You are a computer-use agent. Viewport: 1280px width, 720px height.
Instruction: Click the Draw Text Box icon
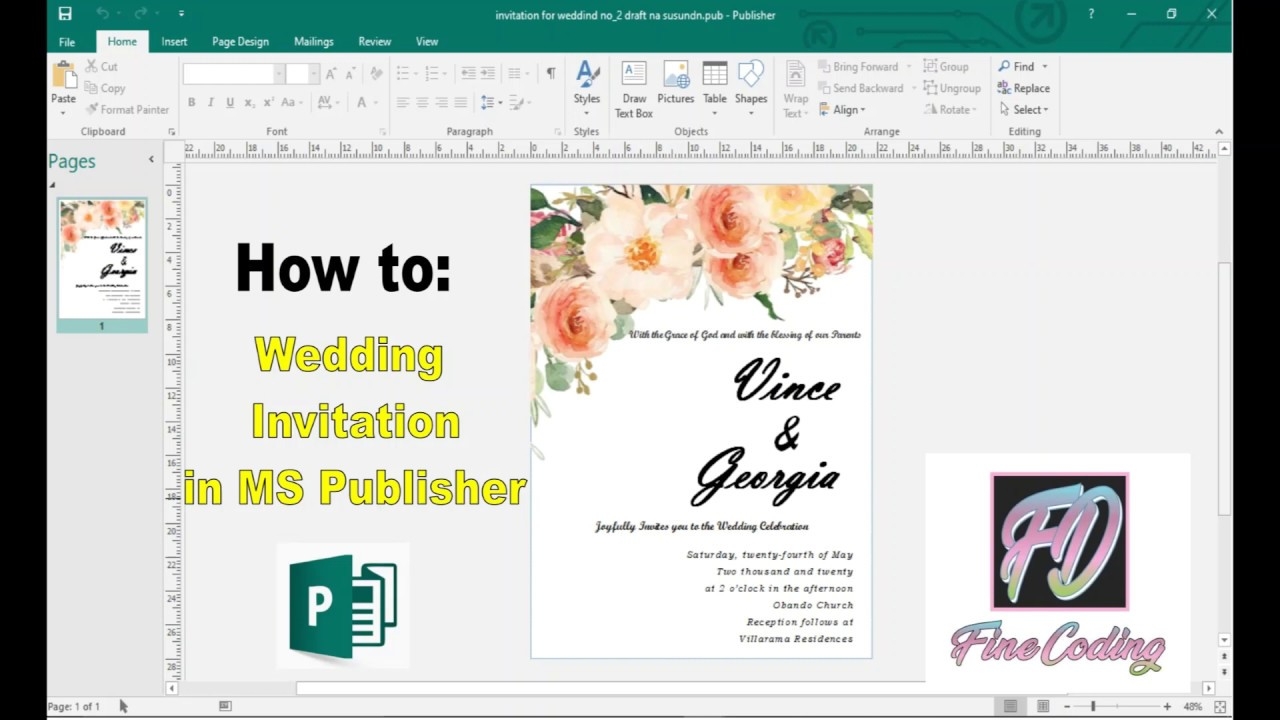634,88
